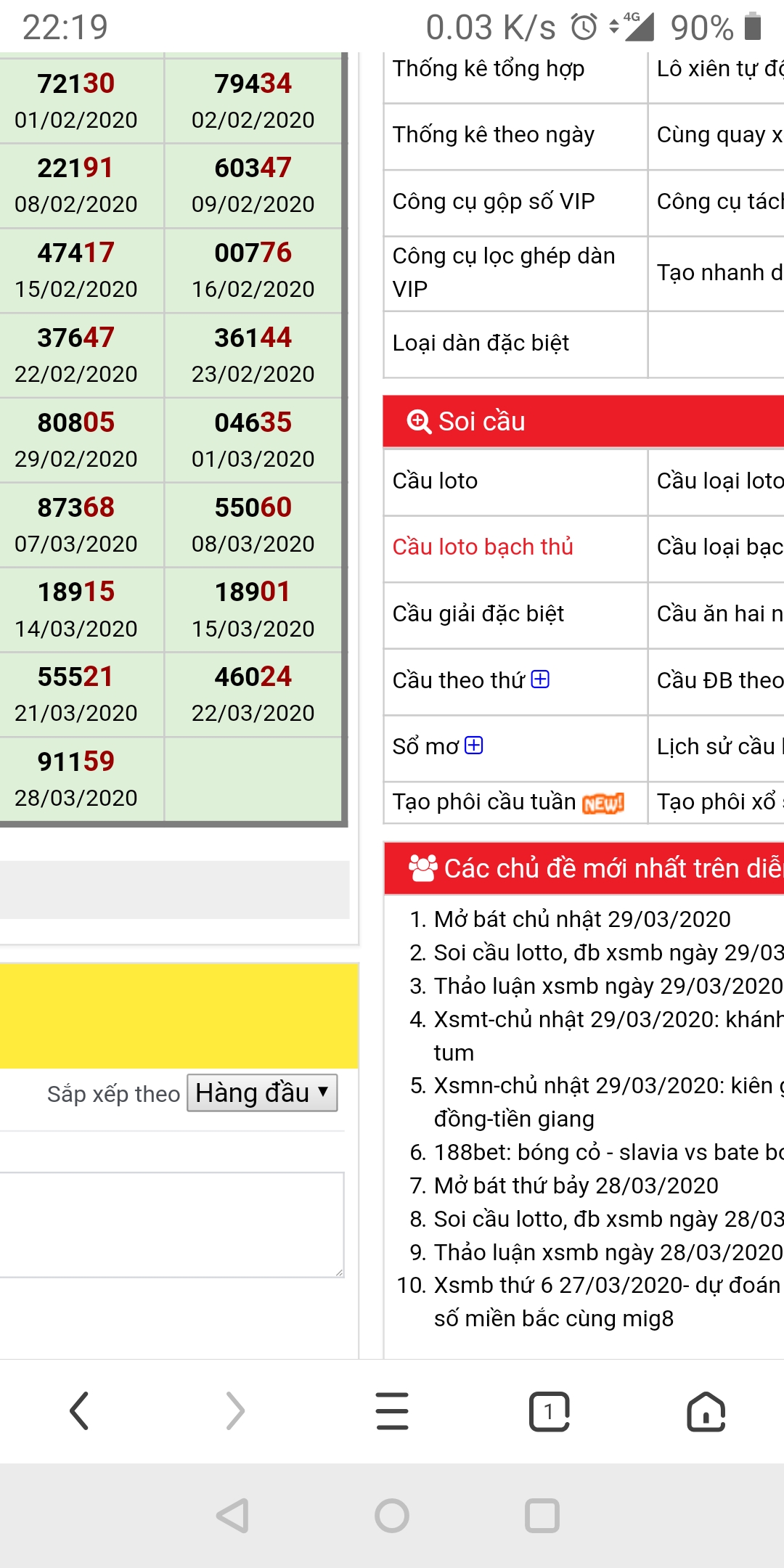Open the Hàng đầu sort dropdown
Screen dimensions: 784x1568
(262, 1093)
